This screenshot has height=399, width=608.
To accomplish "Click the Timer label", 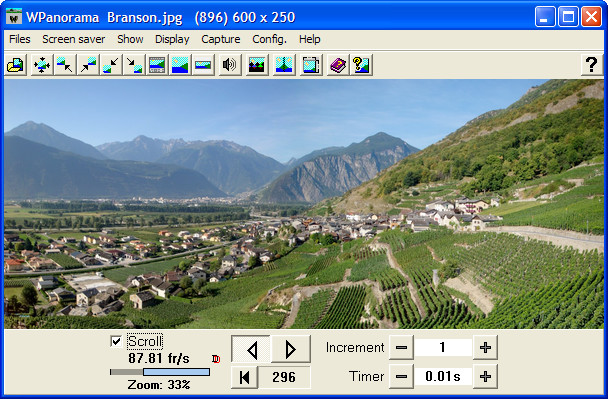I will tap(366, 376).
